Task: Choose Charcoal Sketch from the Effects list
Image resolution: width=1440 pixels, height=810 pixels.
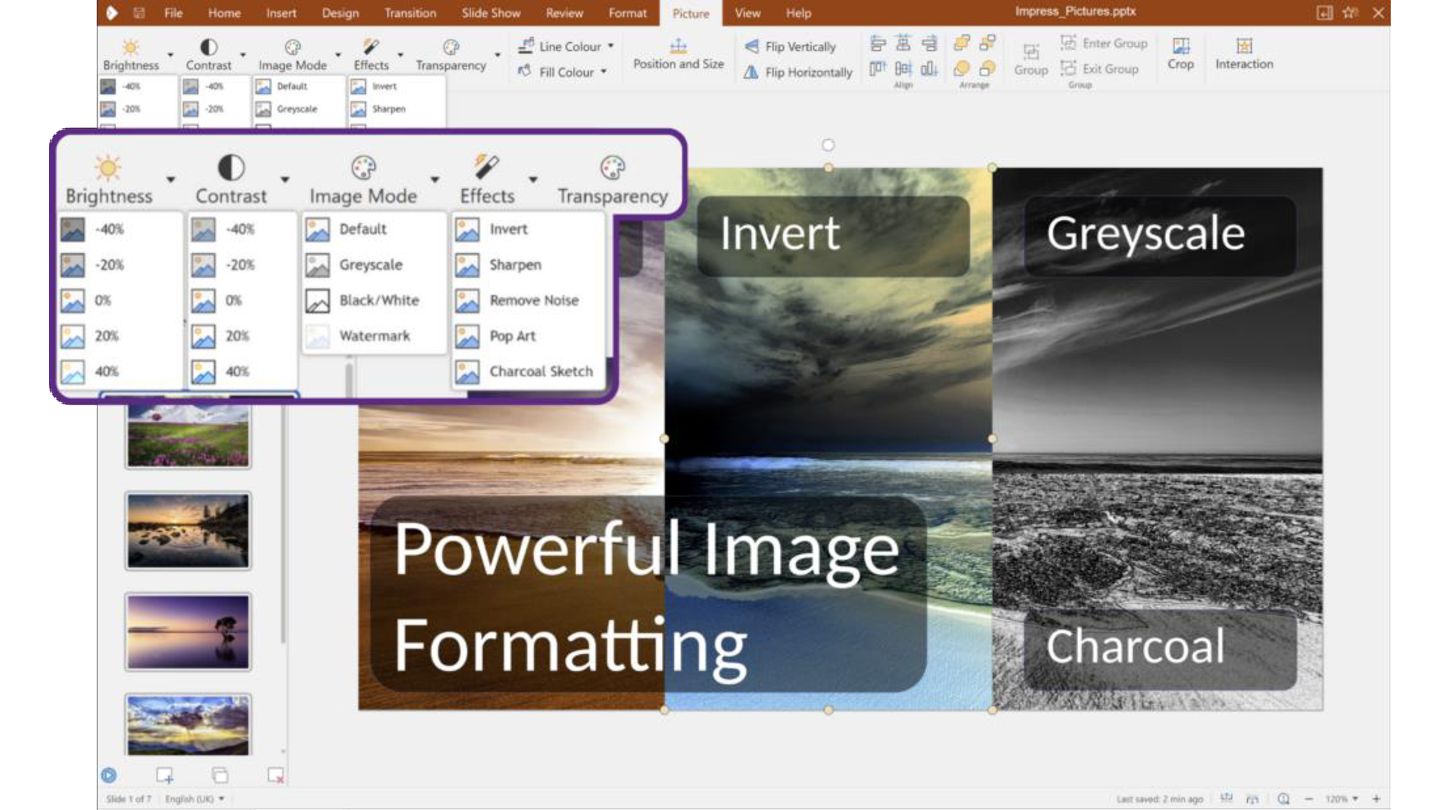Action: coord(540,372)
